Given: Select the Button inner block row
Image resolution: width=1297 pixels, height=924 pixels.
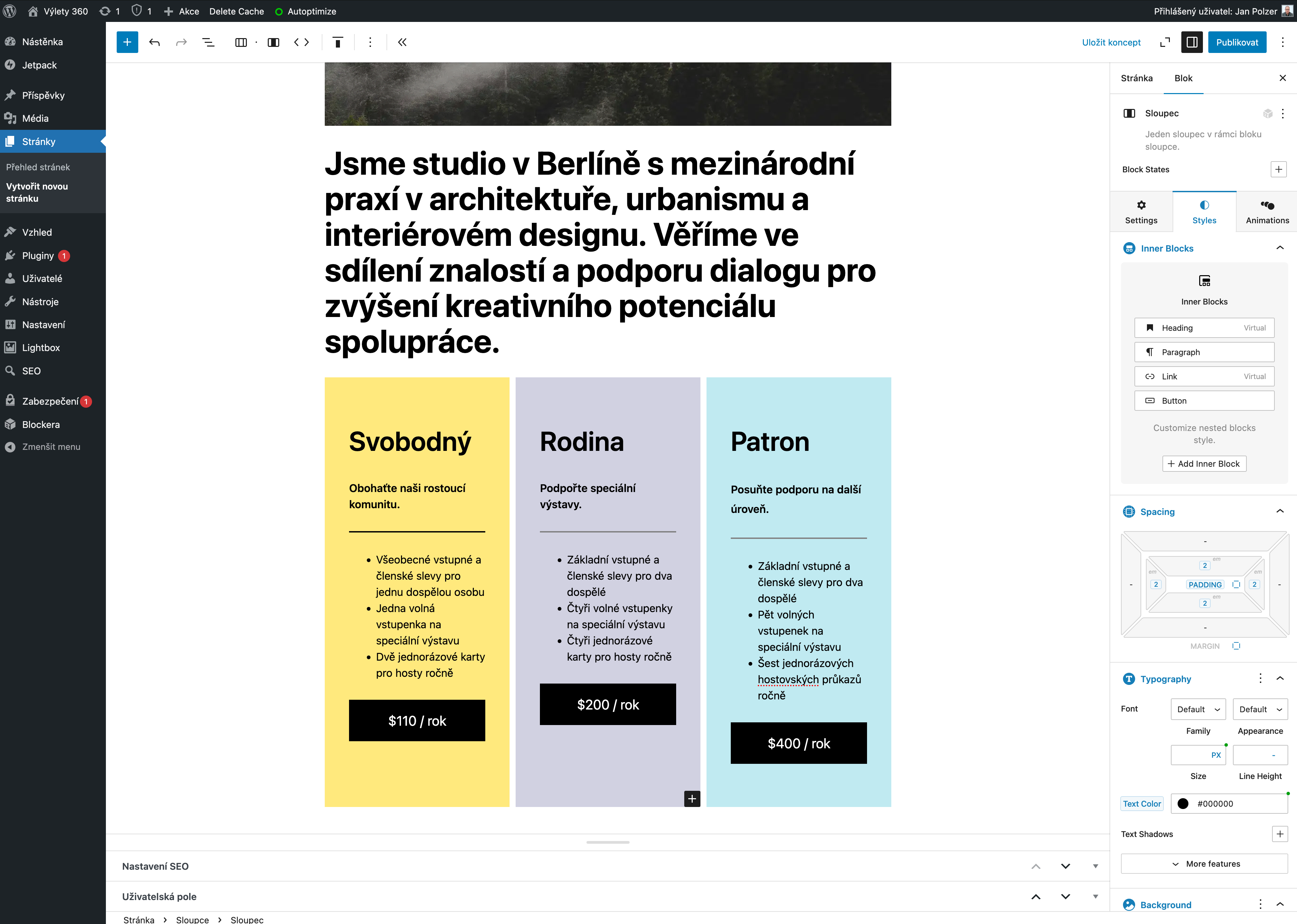Looking at the screenshot, I should point(1204,401).
